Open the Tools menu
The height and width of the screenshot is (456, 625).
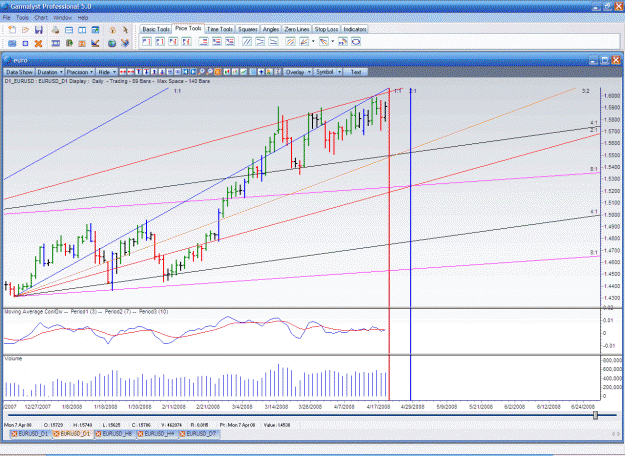(x=22, y=18)
